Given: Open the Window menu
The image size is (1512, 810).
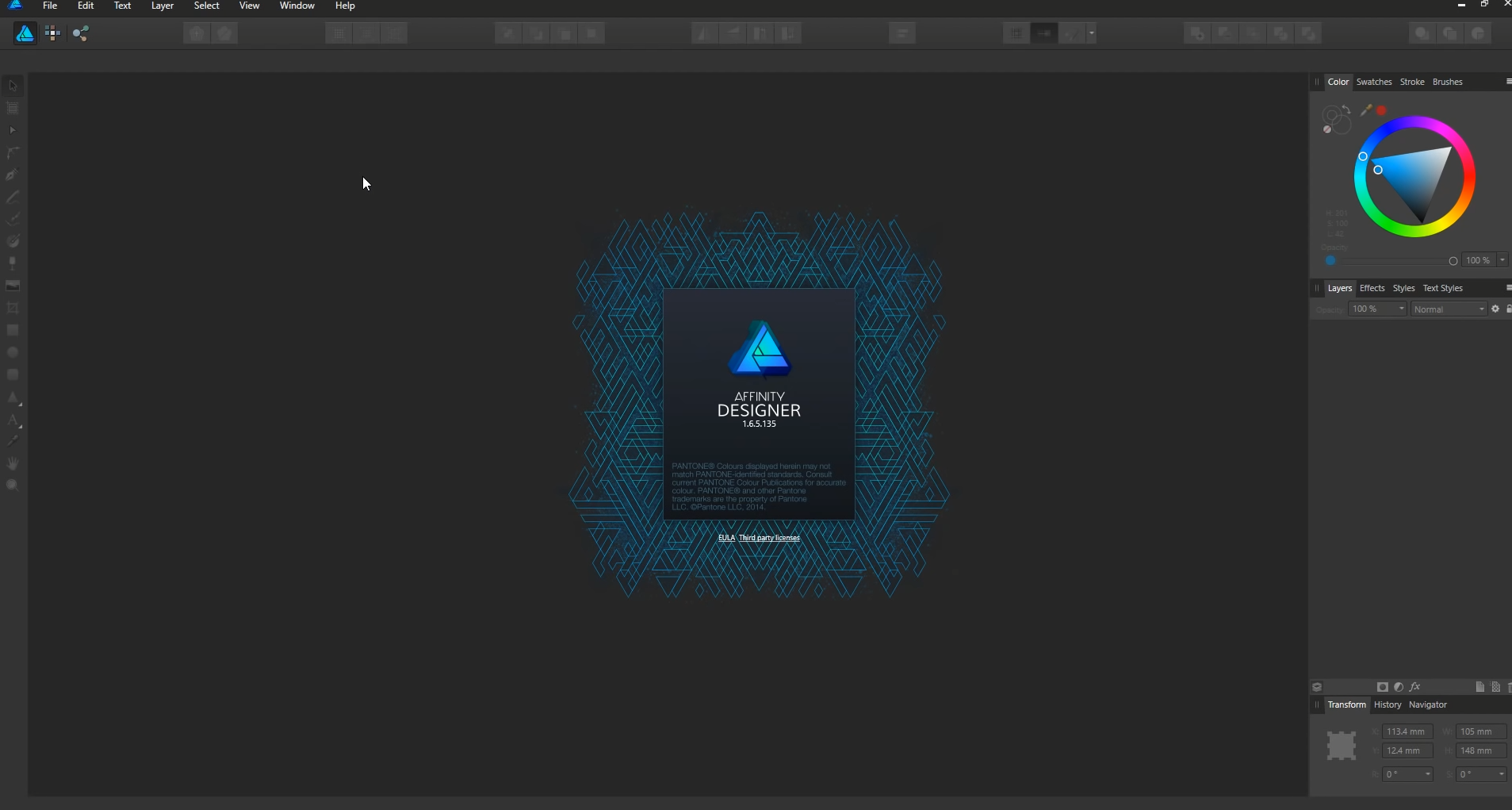Looking at the screenshot, I should (297, 6).
